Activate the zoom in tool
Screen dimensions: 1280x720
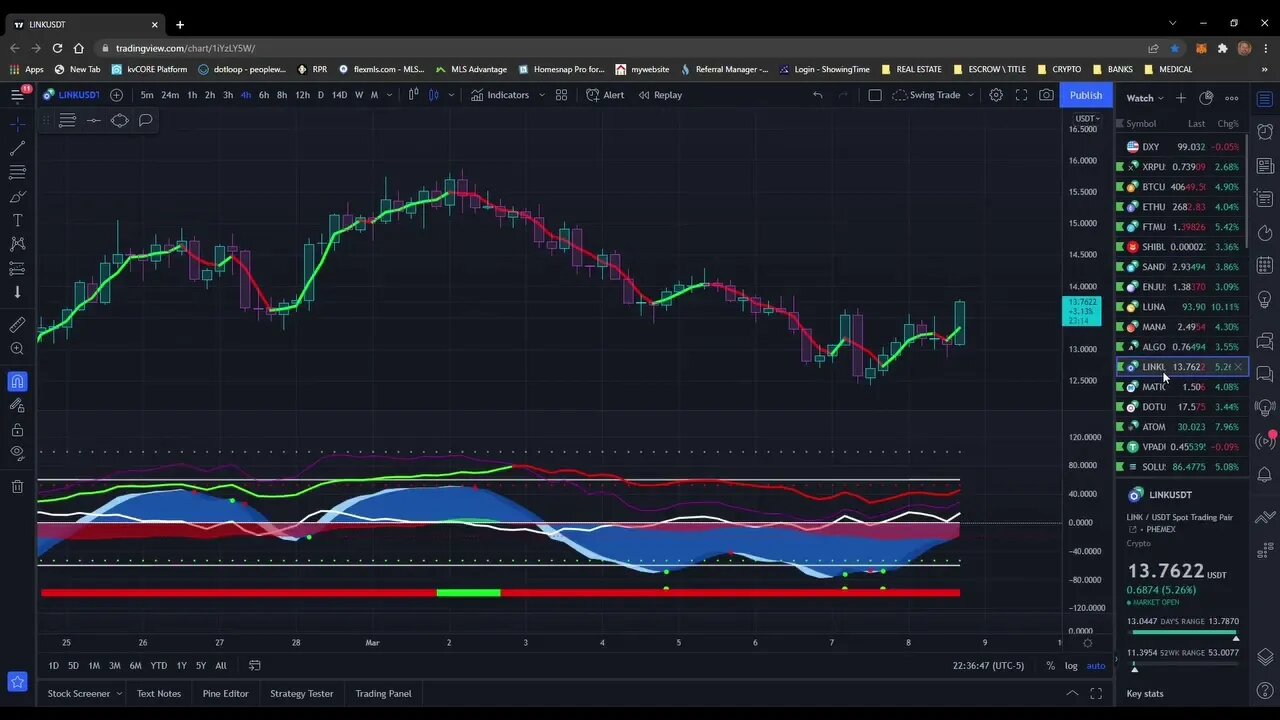pos(17,349)
